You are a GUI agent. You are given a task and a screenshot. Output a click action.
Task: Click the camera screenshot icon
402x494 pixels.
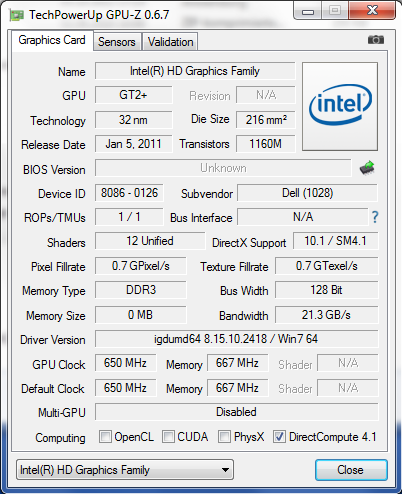point(376,40)
